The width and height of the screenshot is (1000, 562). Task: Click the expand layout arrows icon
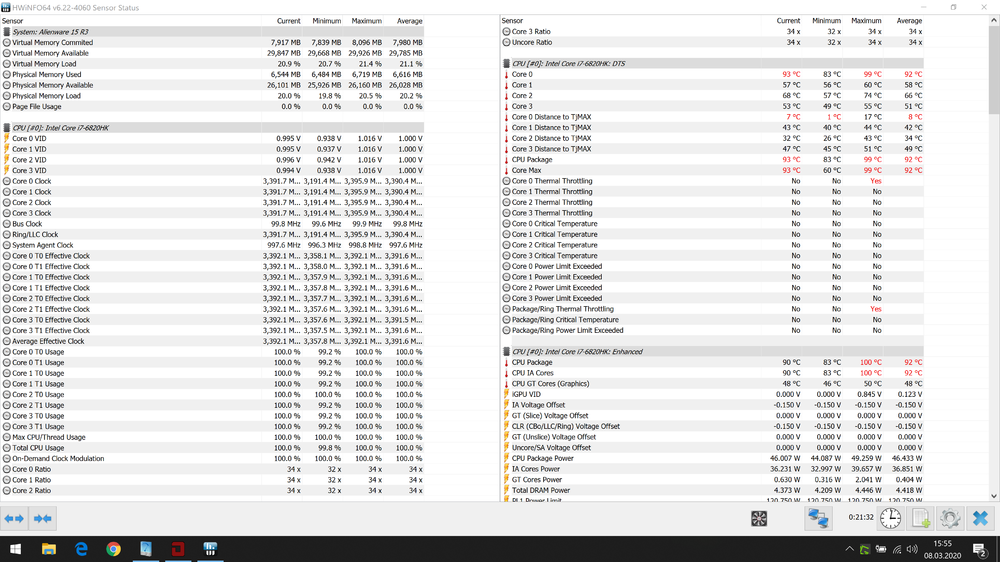pyautogui.click(x=14, y=518)
